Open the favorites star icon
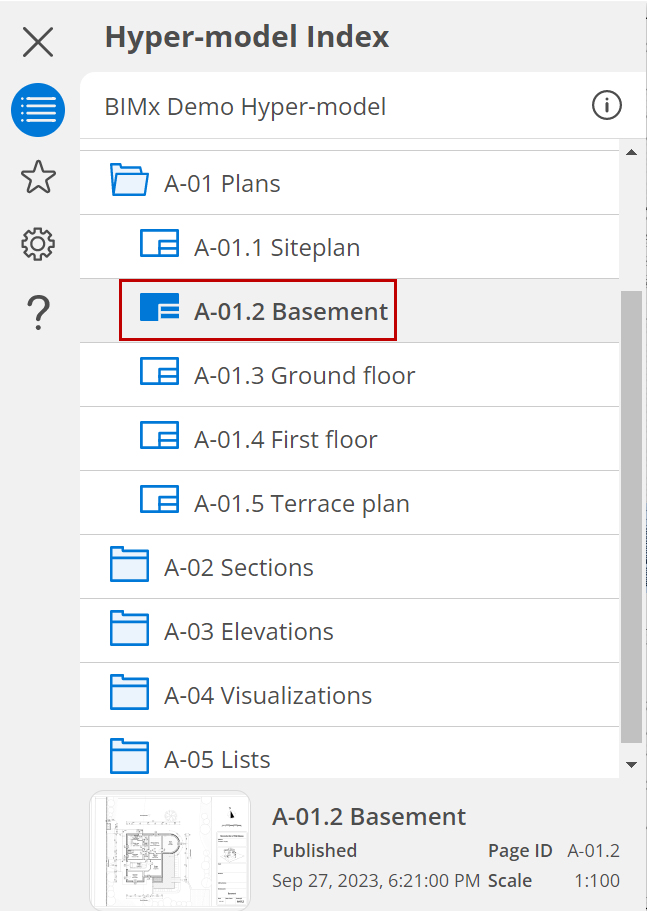This screenshot has height=911, width=647. coord(38,177)
